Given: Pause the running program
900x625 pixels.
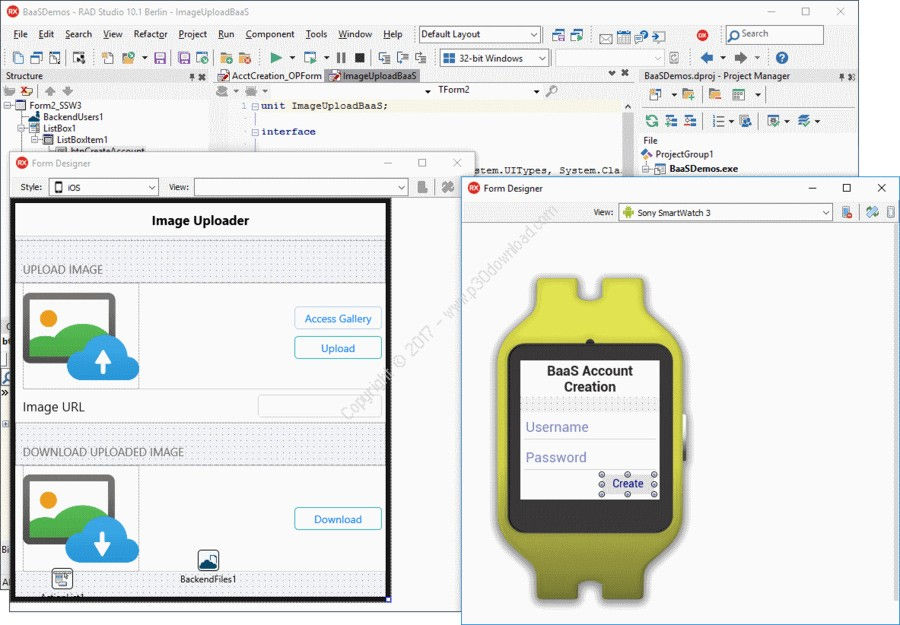Looking at the screenshot, I should (341, 58).
